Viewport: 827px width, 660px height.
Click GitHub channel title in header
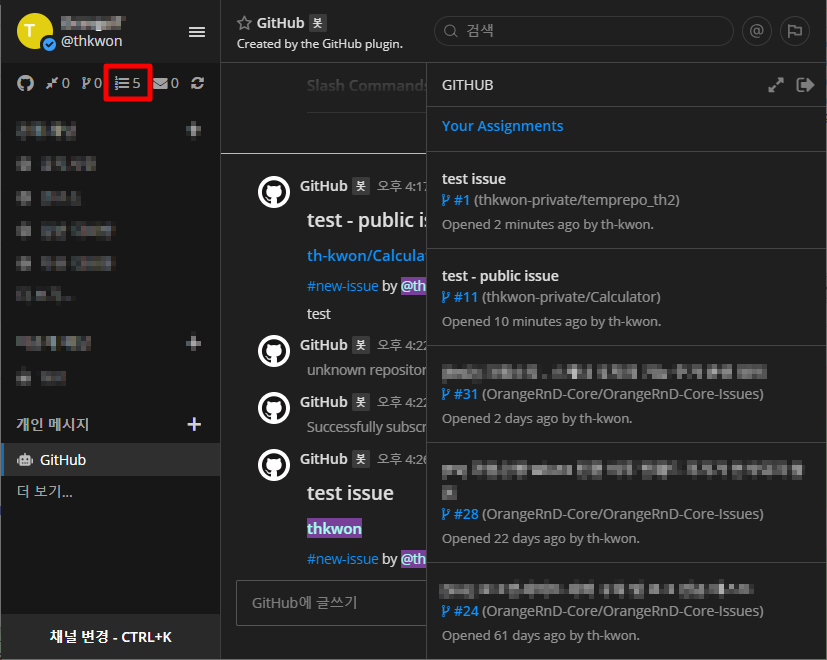click(x=280, y=23)
